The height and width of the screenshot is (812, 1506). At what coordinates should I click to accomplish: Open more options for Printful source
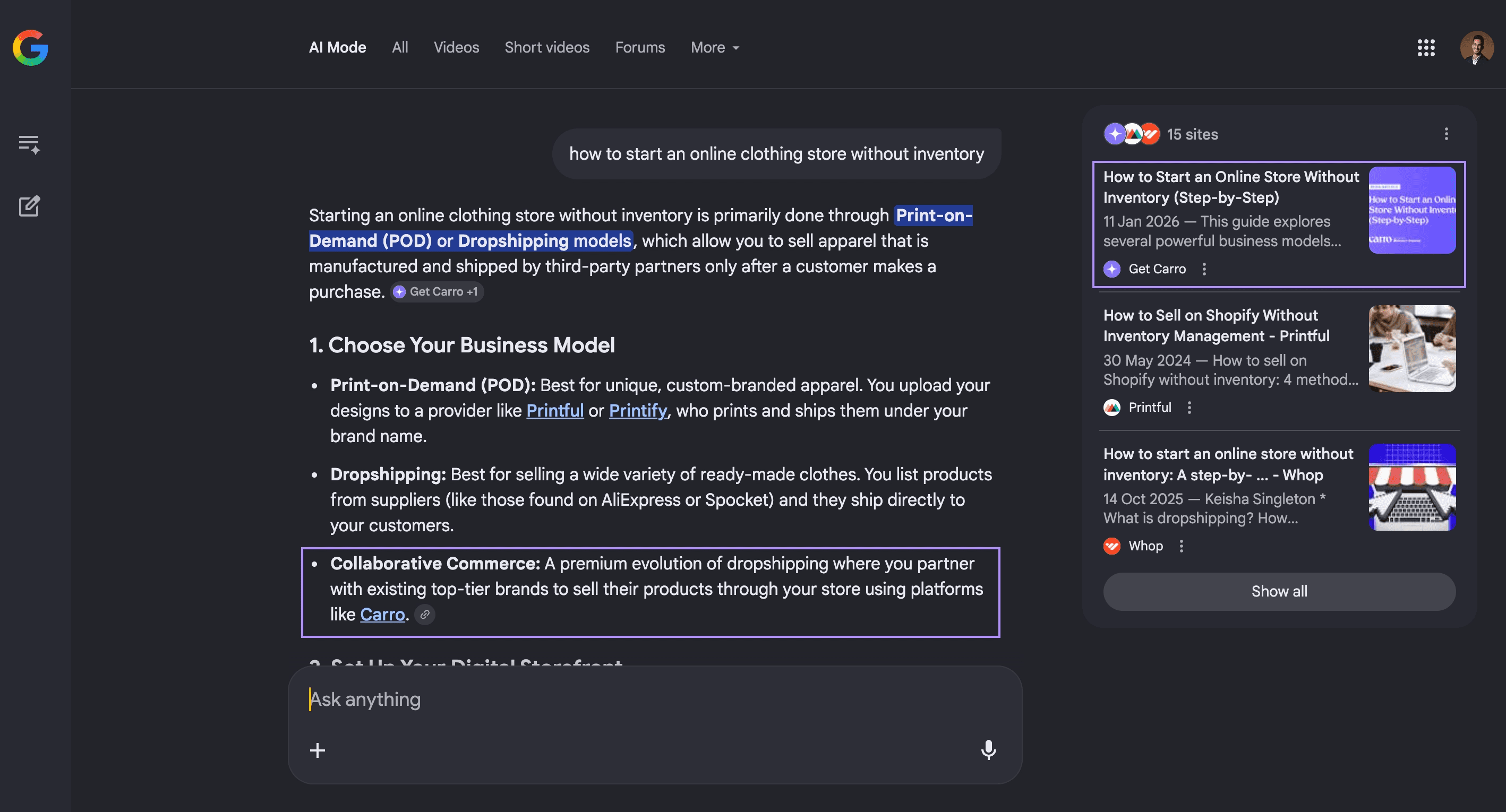[1189, 407]
